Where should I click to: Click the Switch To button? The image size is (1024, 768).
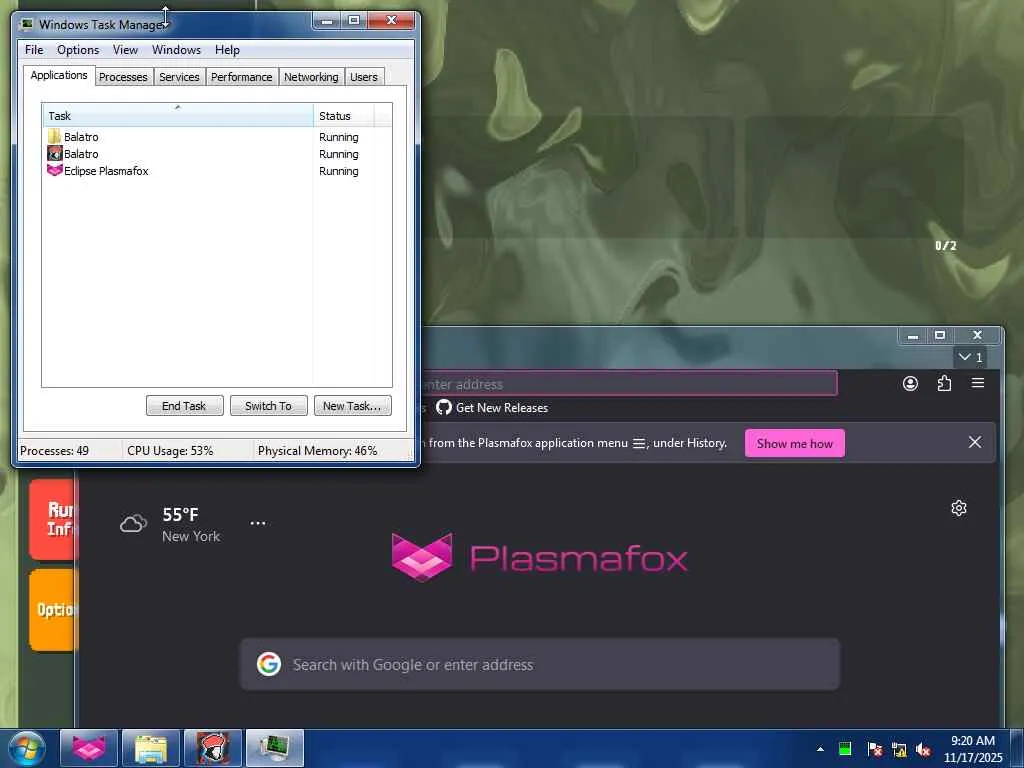pyautogui.click(x=268, y=406)
